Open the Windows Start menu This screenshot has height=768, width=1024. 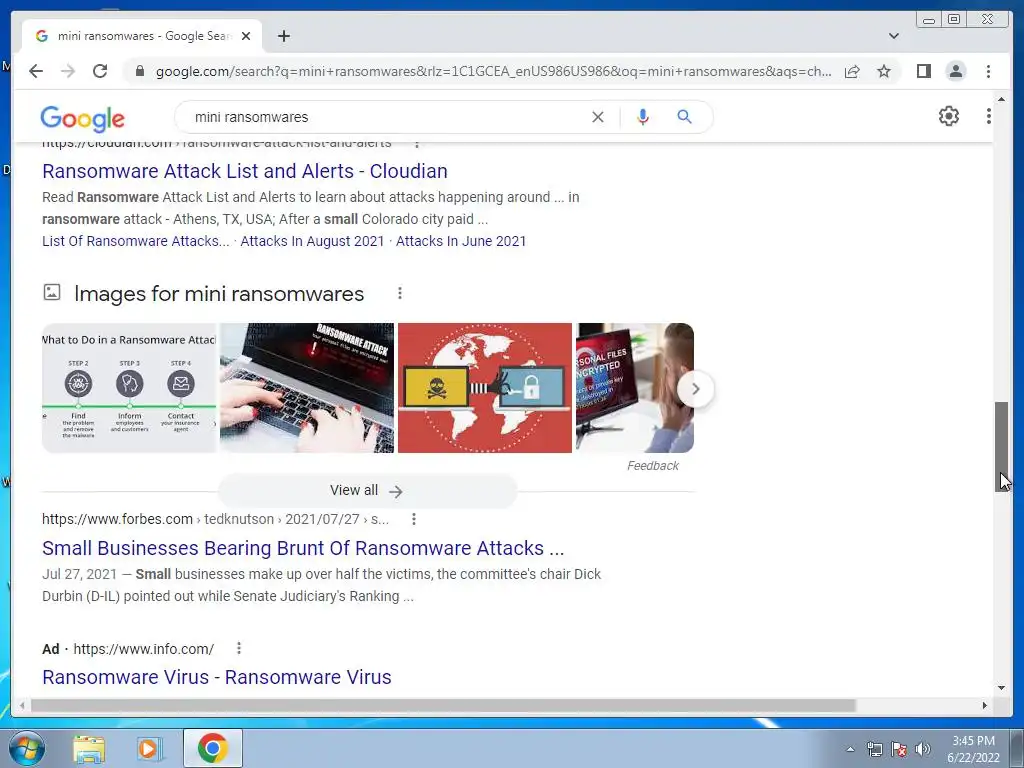(x=26, y=748)
